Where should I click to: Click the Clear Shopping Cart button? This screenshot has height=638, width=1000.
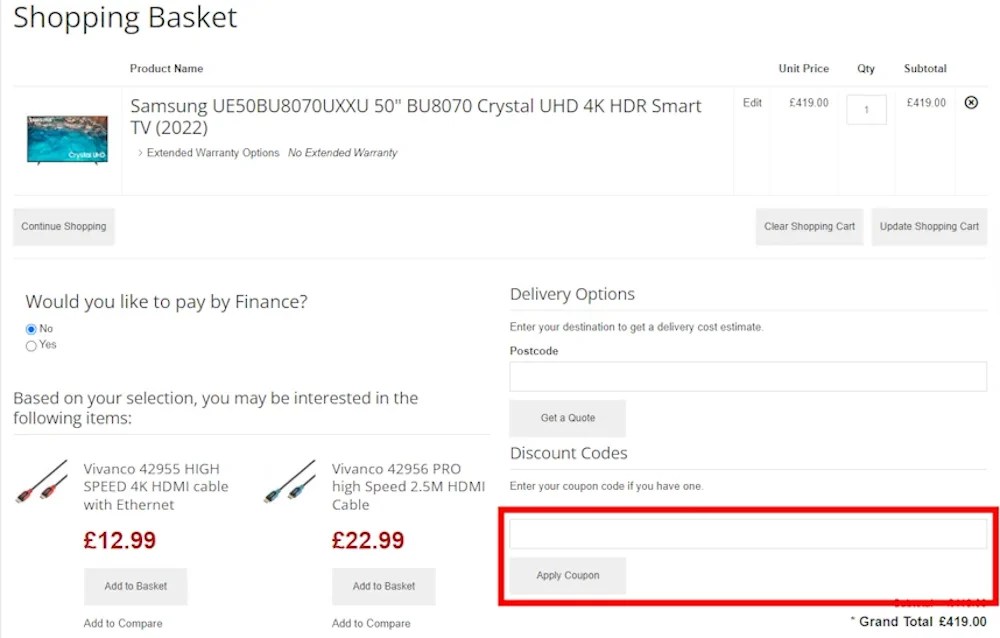808,226
